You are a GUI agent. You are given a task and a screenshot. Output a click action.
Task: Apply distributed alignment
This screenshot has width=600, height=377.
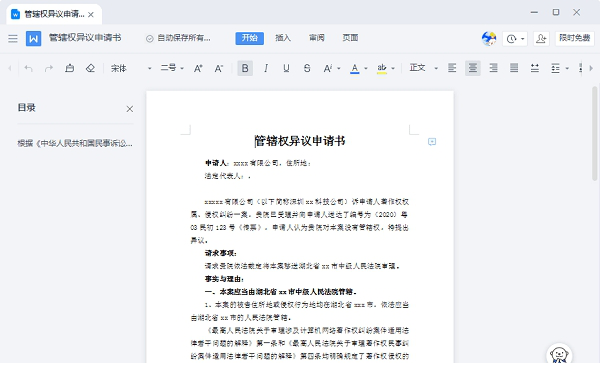535,69
